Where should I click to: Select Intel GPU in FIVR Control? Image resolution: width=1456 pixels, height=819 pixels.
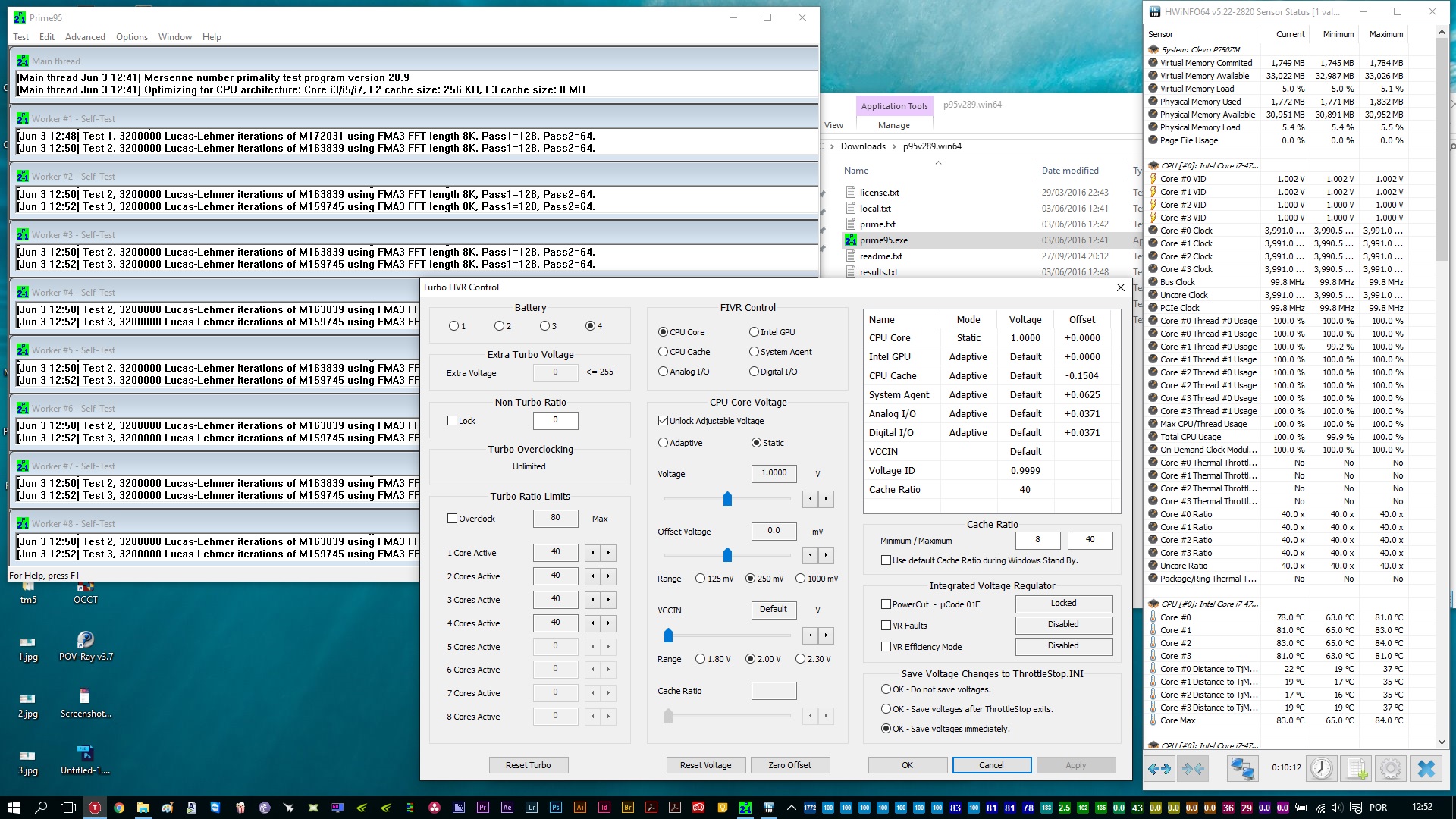click(x=754, y=332)
